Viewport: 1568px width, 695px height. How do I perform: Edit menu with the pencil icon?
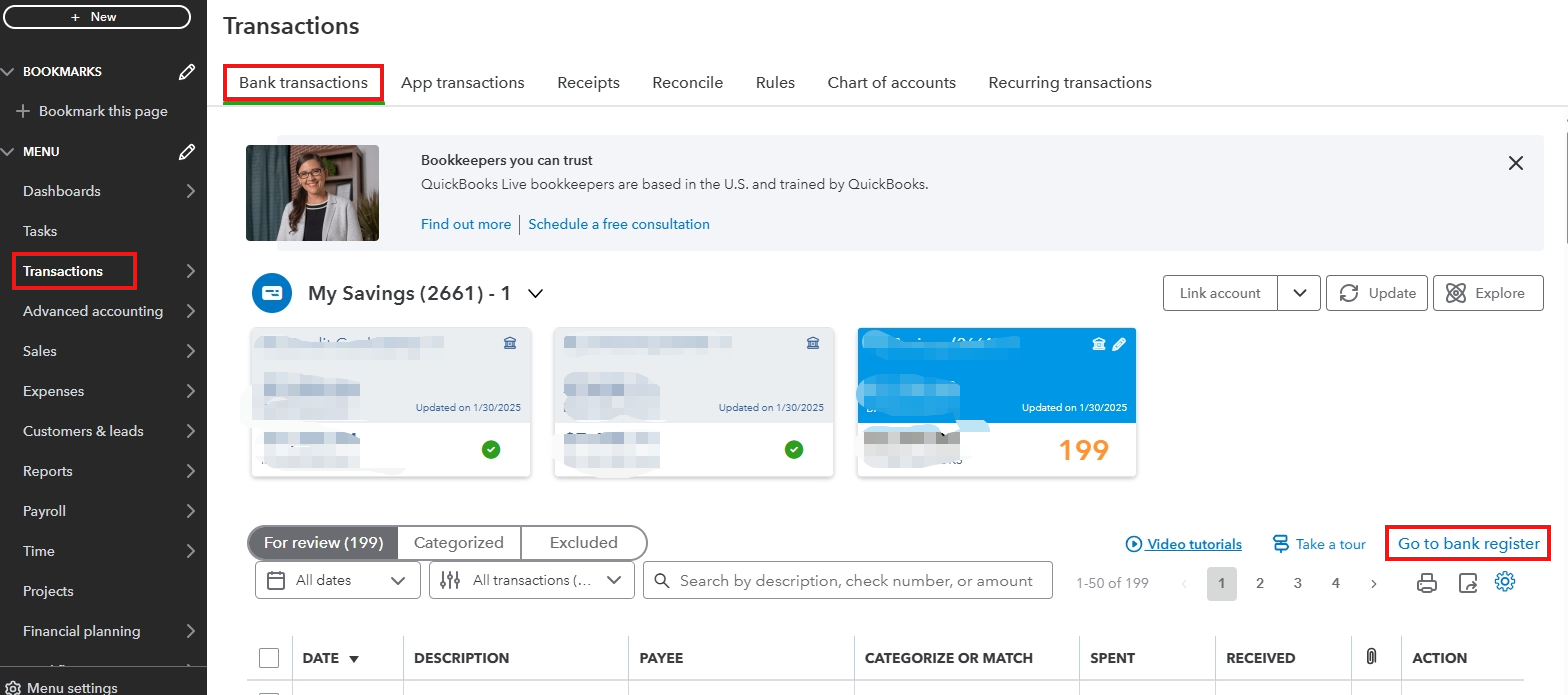pos(187,152)
